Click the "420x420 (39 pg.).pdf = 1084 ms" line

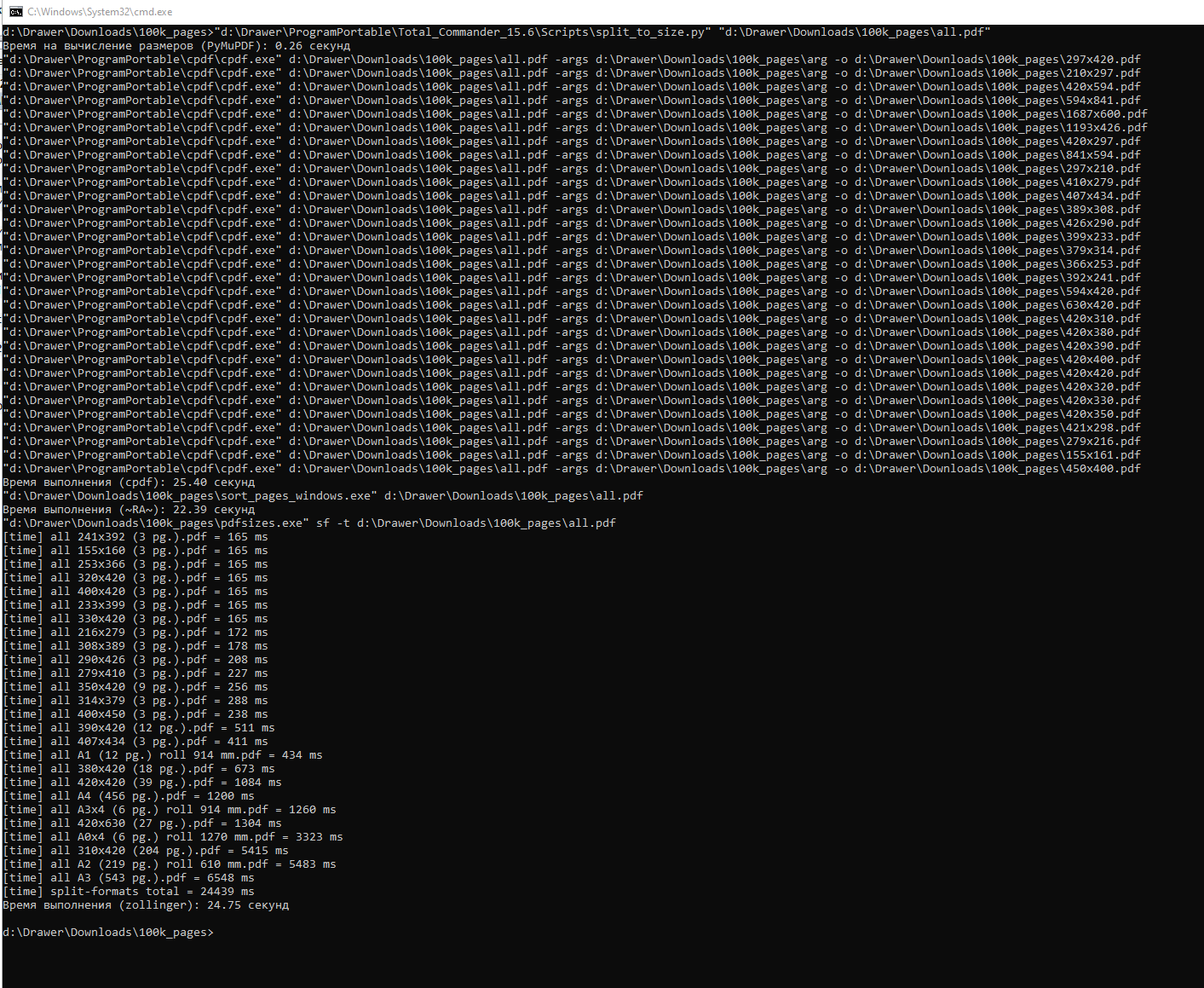coord(142,783)
